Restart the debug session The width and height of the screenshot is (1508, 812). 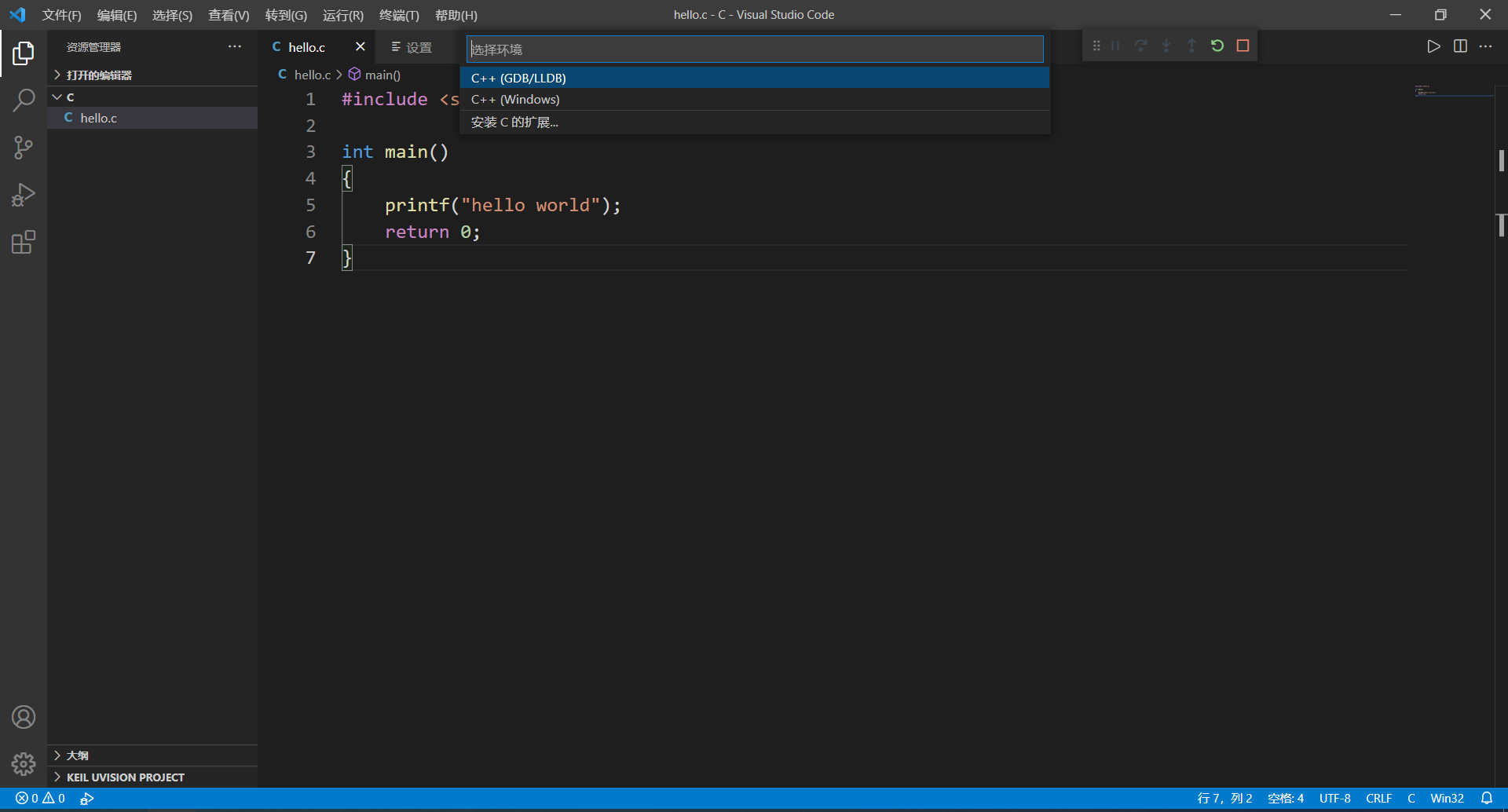point(1217,46)
